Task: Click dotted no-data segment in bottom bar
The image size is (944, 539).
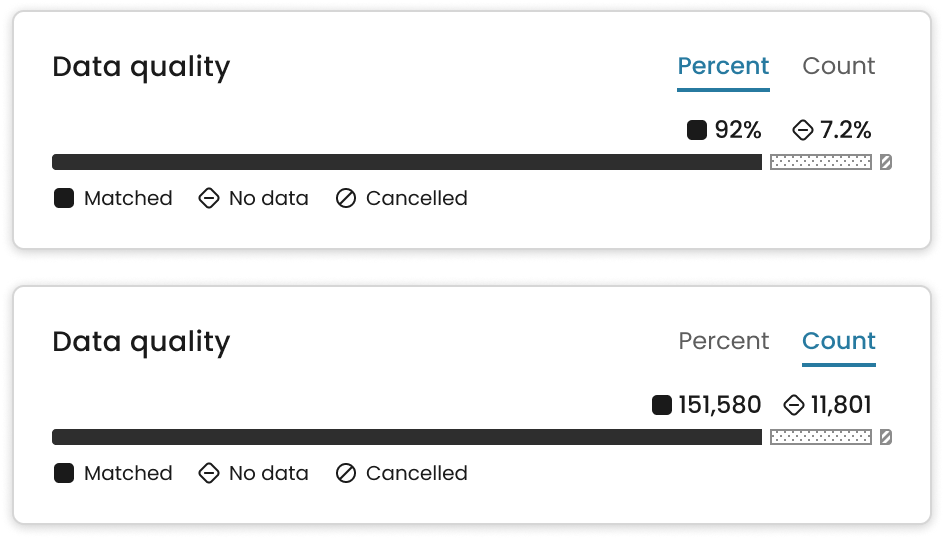Action: pyautogui.click(x=821, y=437)
